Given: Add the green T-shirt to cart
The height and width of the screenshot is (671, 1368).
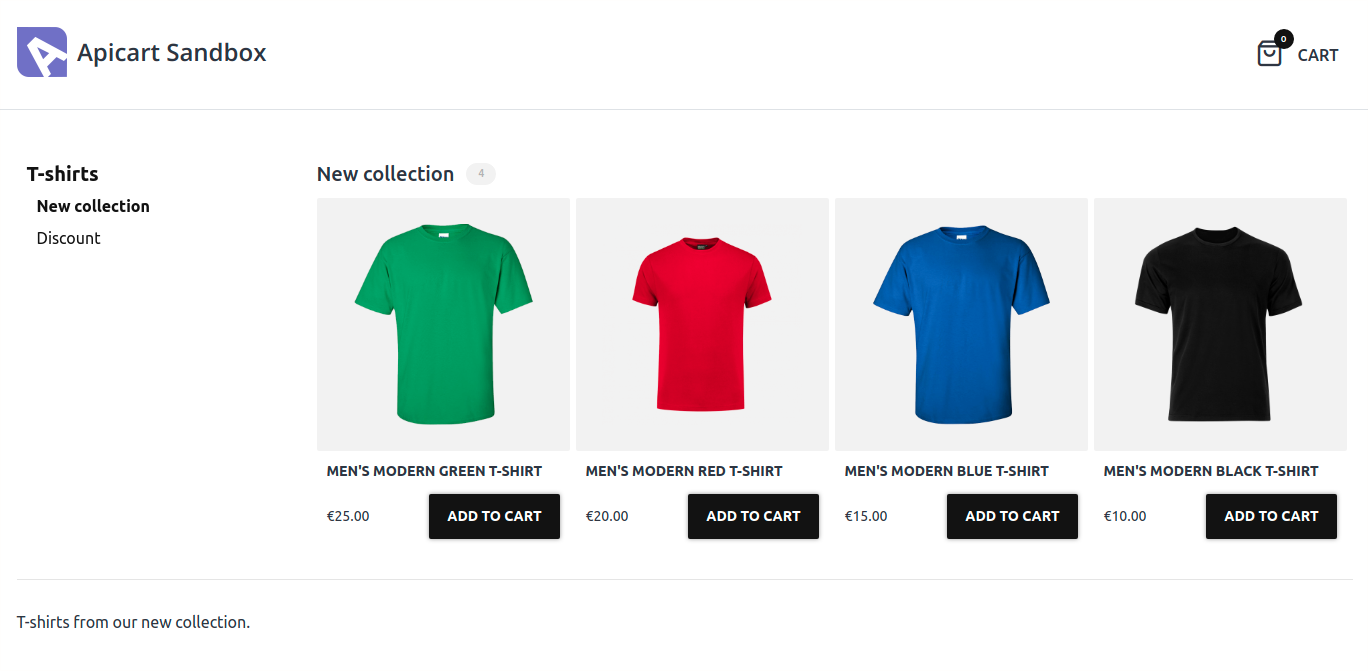Looking at the screenshot, I should pos(494,516).
